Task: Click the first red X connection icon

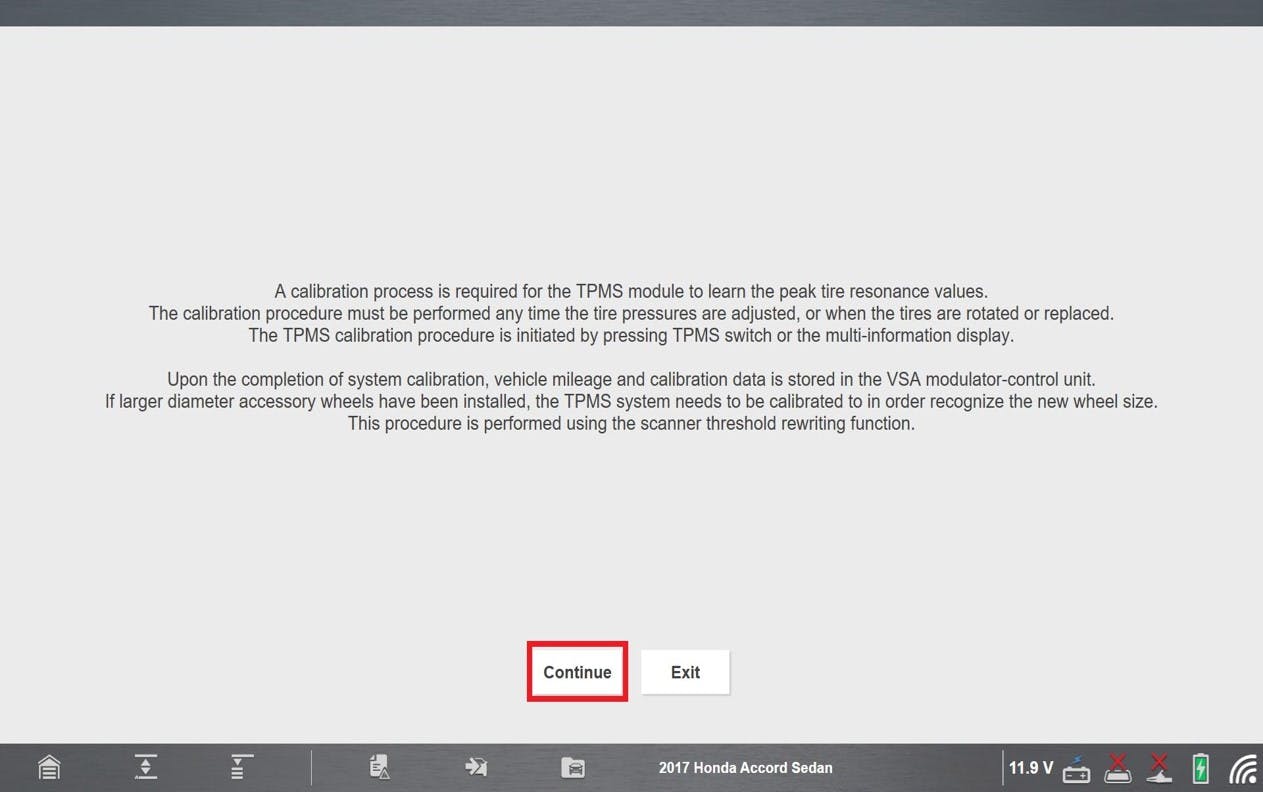Action: click(1117, 767)
